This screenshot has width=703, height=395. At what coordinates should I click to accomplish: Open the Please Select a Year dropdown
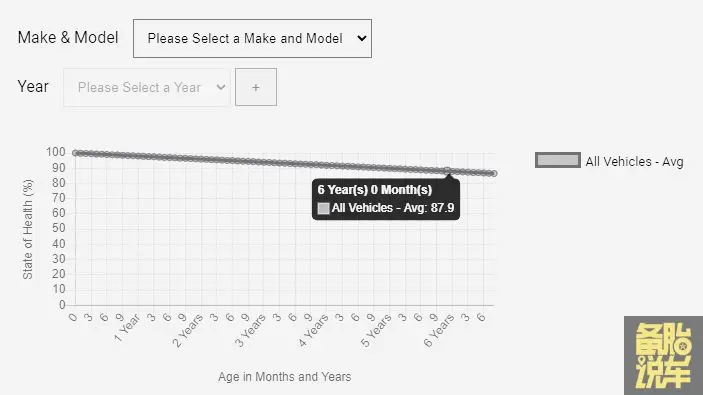[x=147, y=87]
